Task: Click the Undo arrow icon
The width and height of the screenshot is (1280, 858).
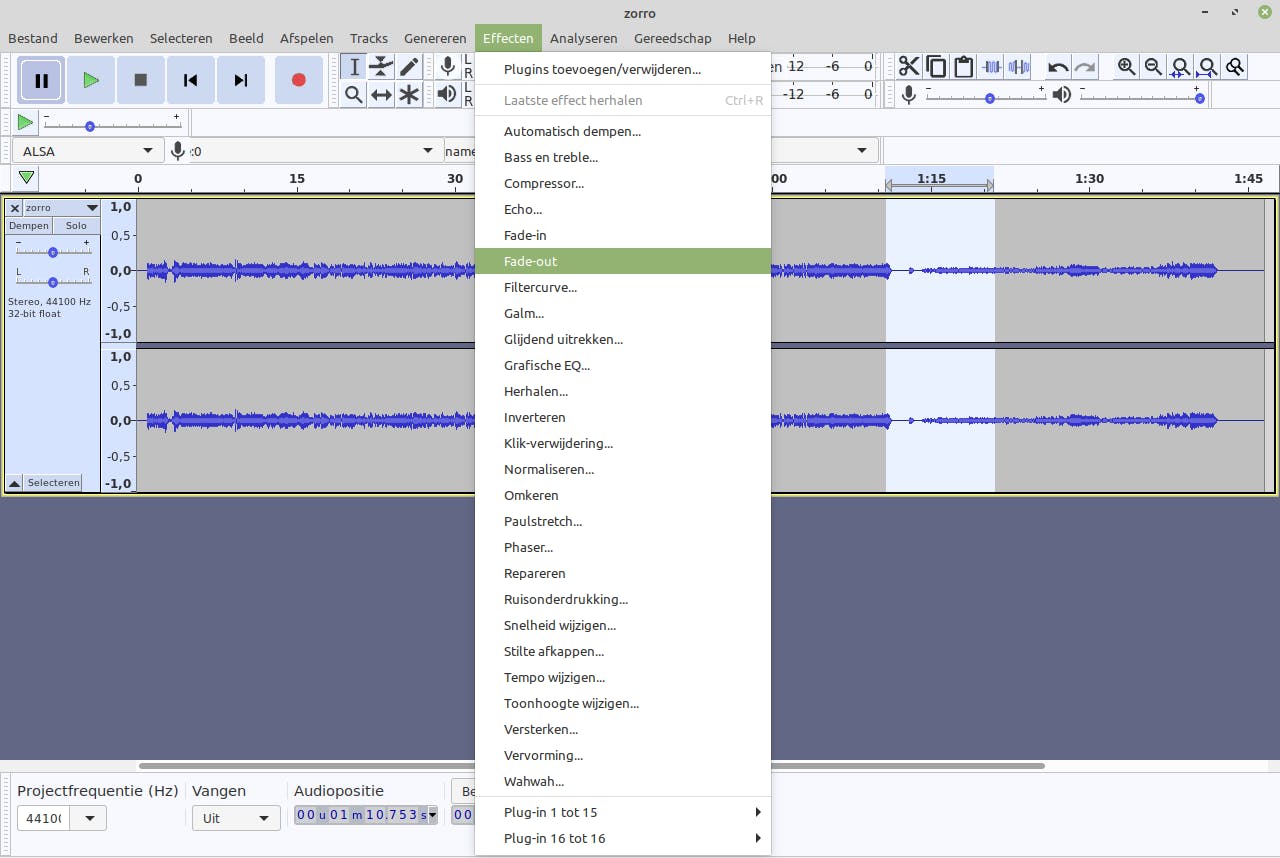Action: (x=1058, y=67)
